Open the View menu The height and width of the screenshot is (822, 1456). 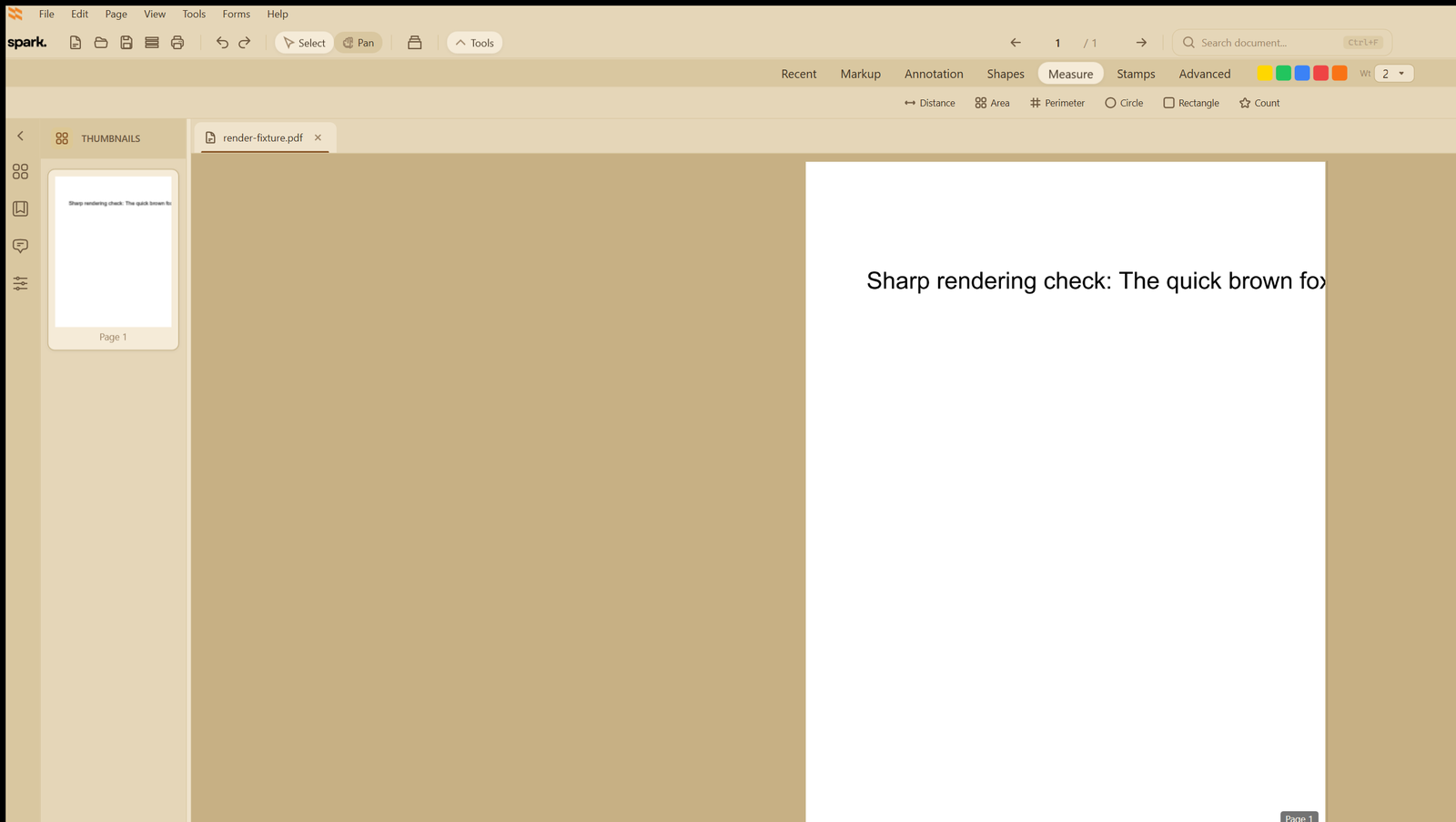pos(155,14)
